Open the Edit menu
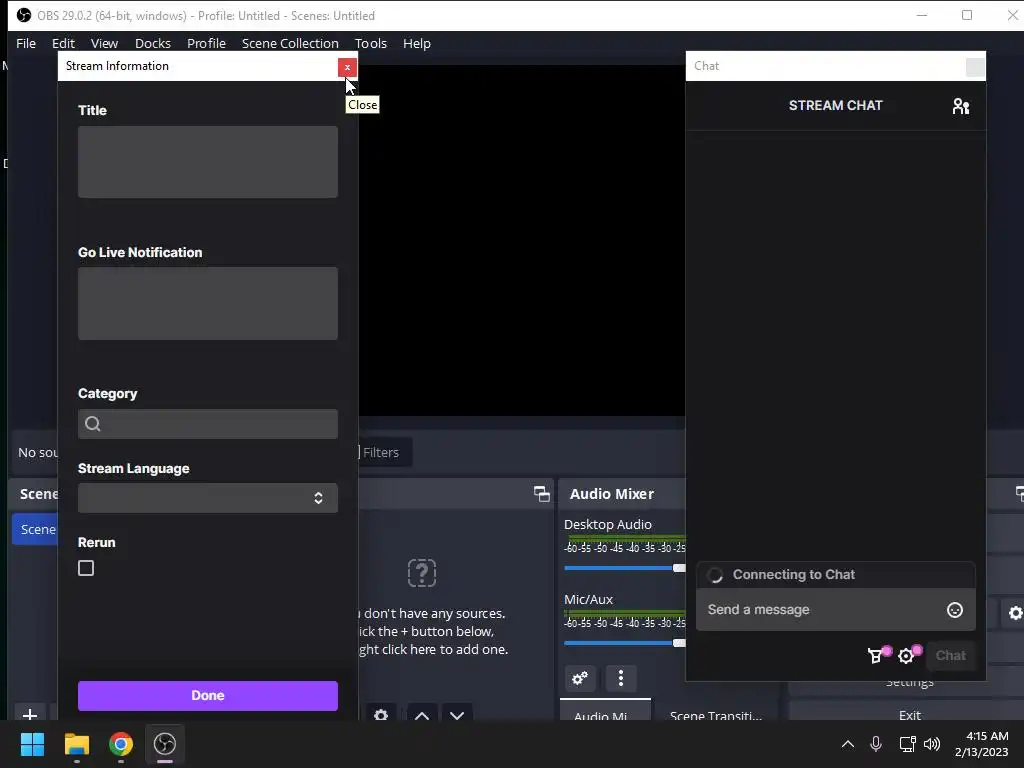Image resolution: width=1024 pixels, height=768 pixels. coord(63,44)
